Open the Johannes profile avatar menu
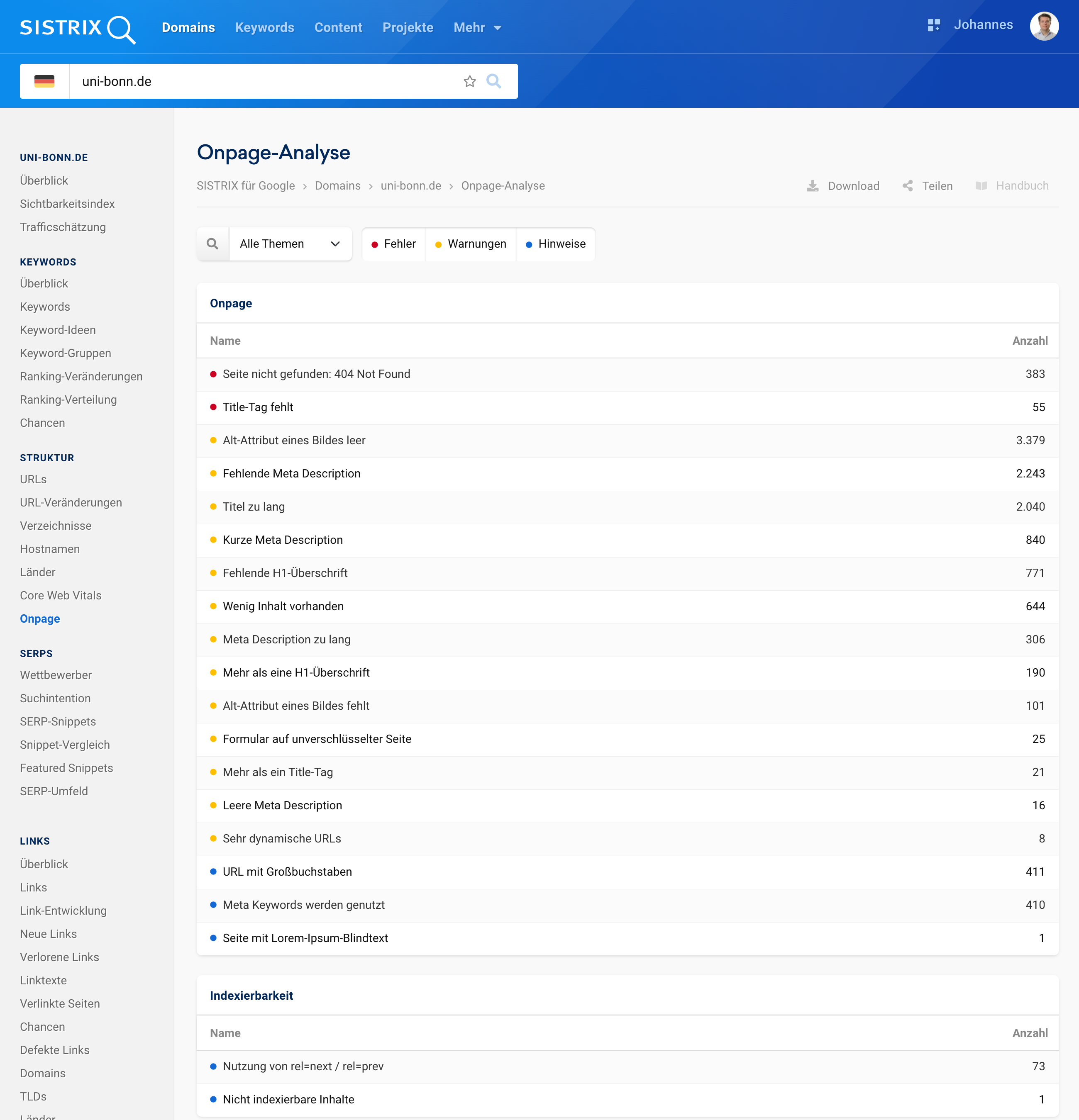 tap(1044, 26)
